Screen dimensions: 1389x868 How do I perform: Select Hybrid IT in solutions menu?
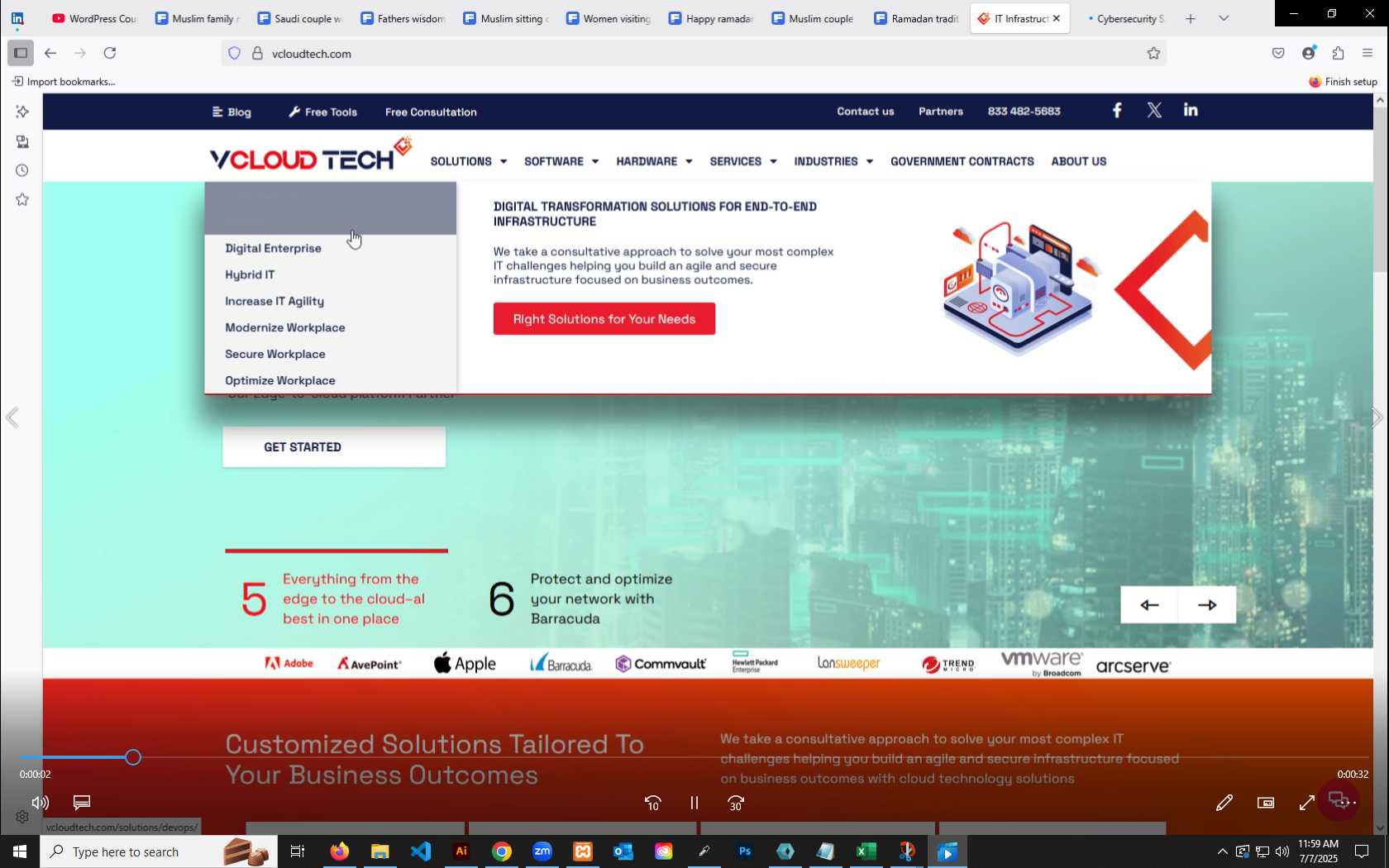click(250, 274)
